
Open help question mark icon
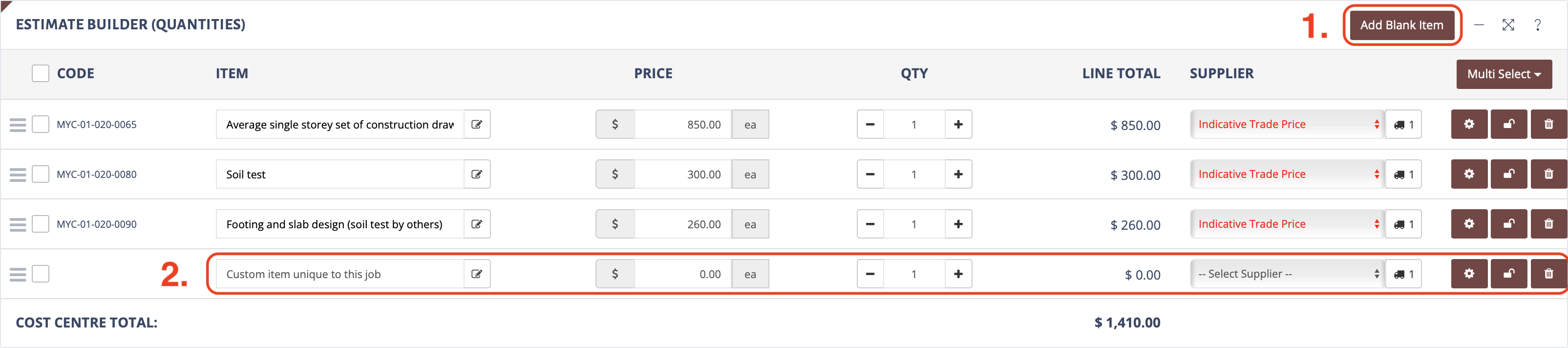[x=1537, y=25]
